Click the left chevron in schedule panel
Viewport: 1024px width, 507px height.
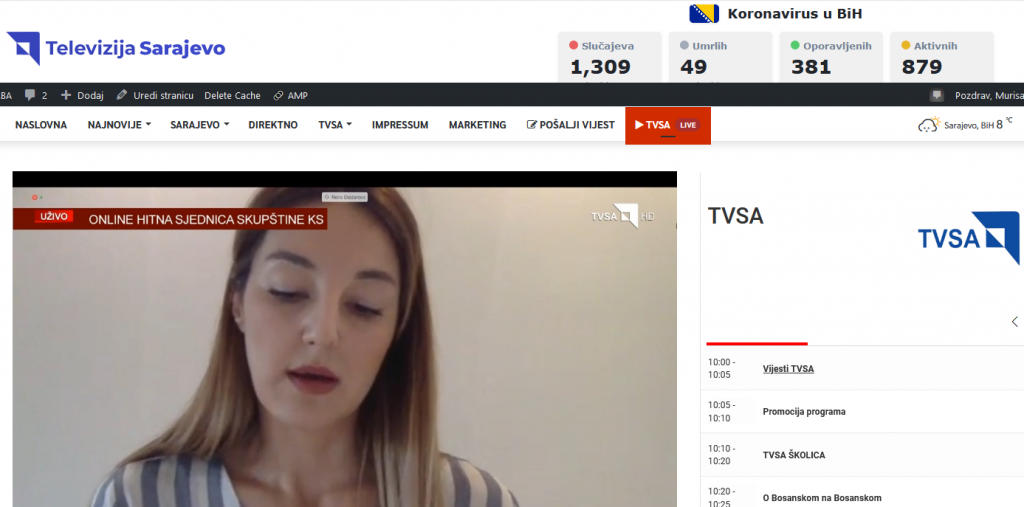click(x=1014, y=322)
